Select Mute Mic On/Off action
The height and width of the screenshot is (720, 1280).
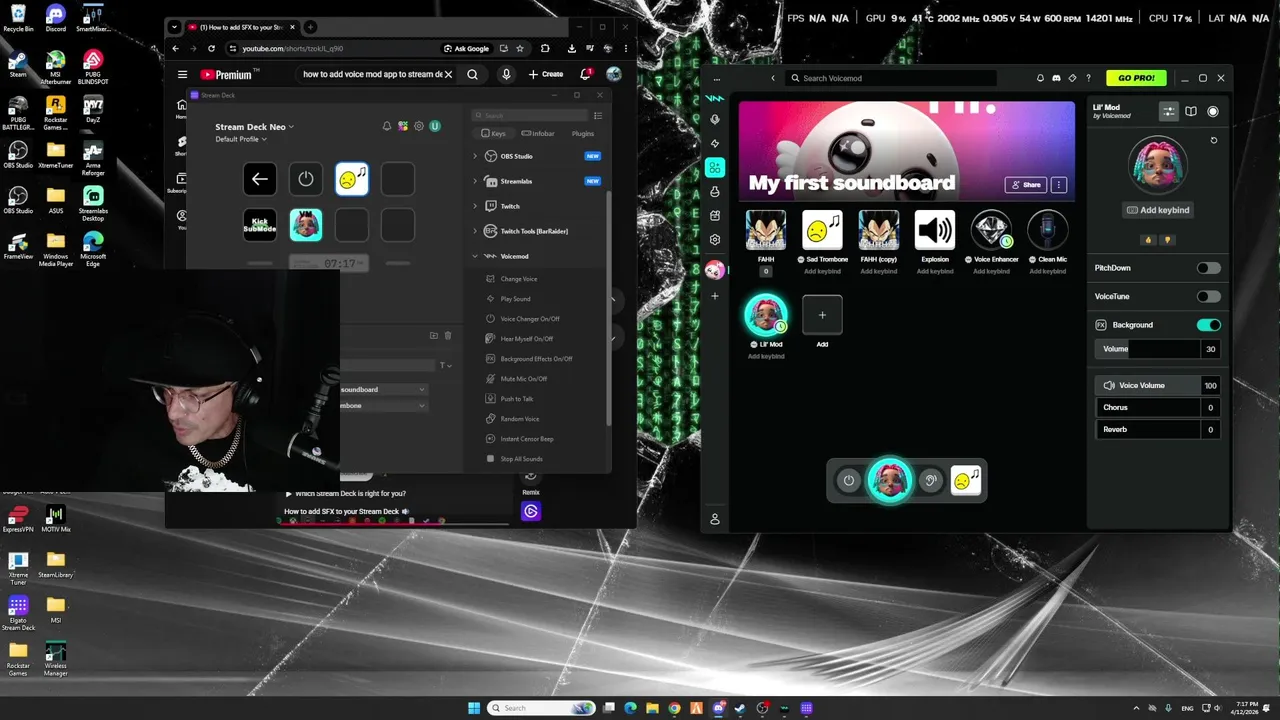(x=524, y=379)
